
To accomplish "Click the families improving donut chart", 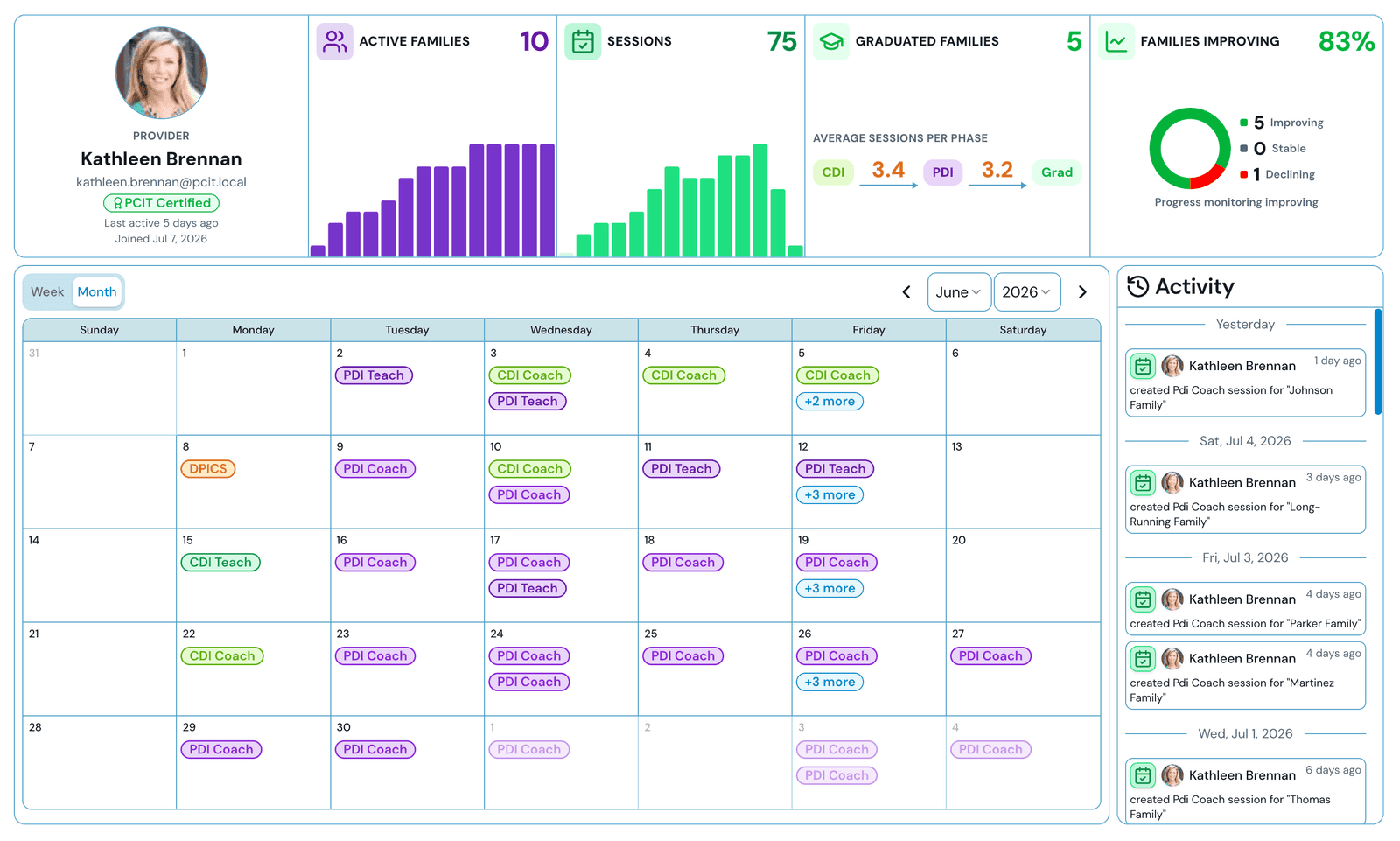I will tap(1190, 149).
